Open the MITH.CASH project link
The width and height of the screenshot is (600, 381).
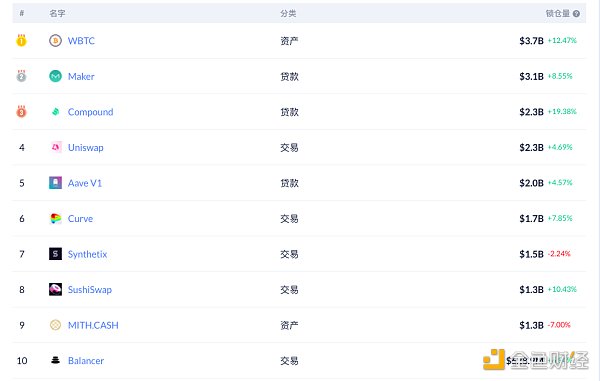93,325
